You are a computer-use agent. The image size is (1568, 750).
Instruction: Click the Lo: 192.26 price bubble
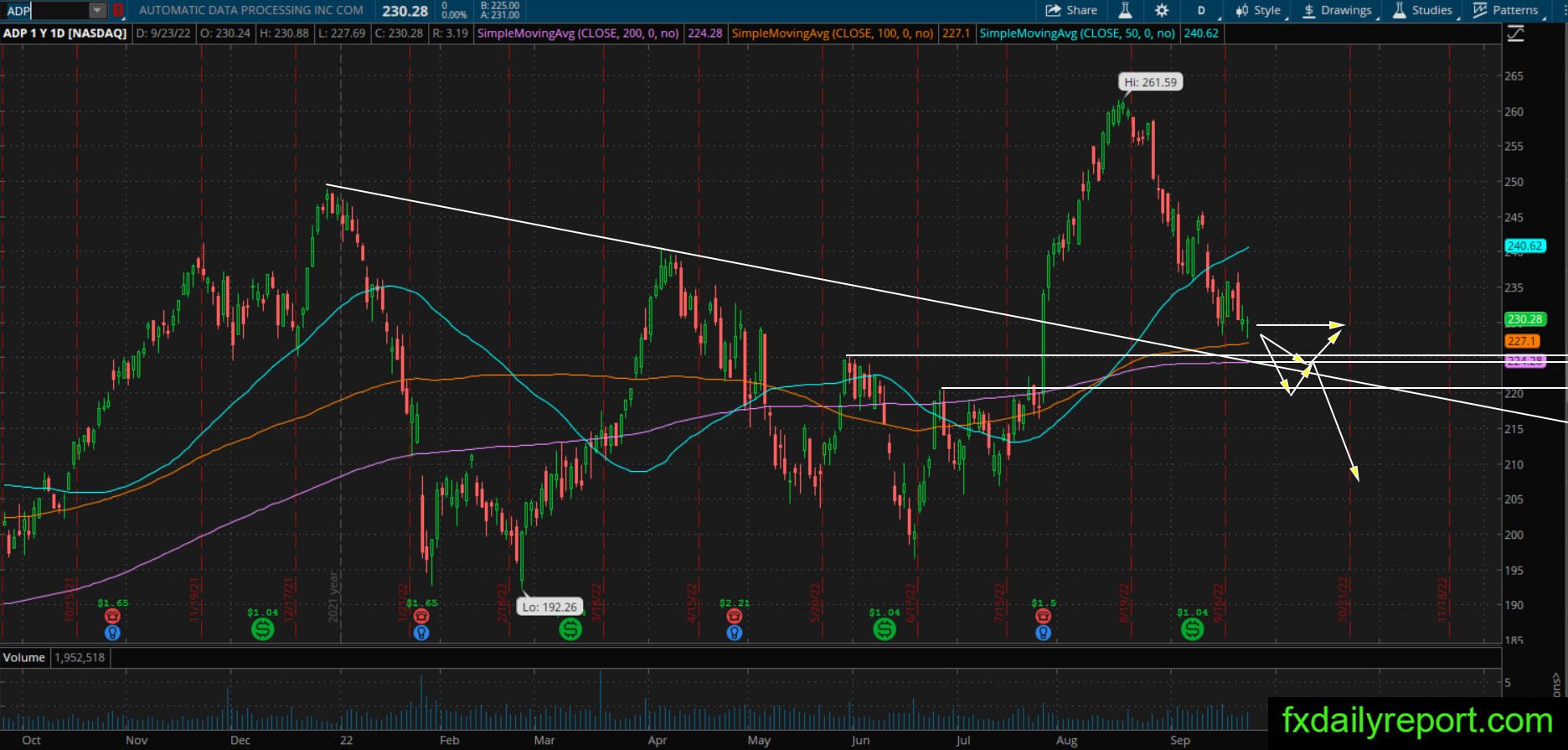pyautogui.click(x=549, y=607)
